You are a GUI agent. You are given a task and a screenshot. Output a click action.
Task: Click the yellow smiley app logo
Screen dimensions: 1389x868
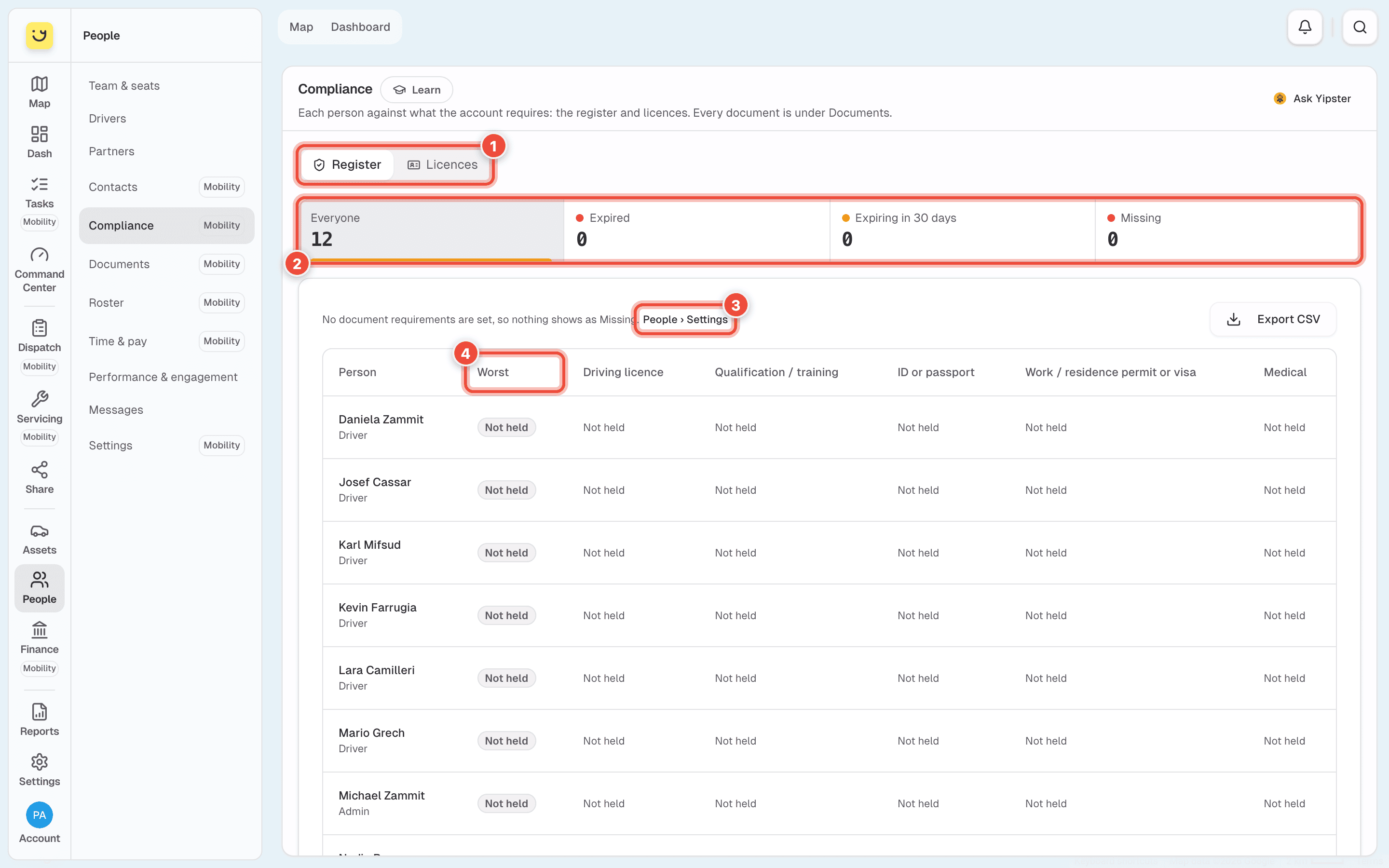point(39,36)
